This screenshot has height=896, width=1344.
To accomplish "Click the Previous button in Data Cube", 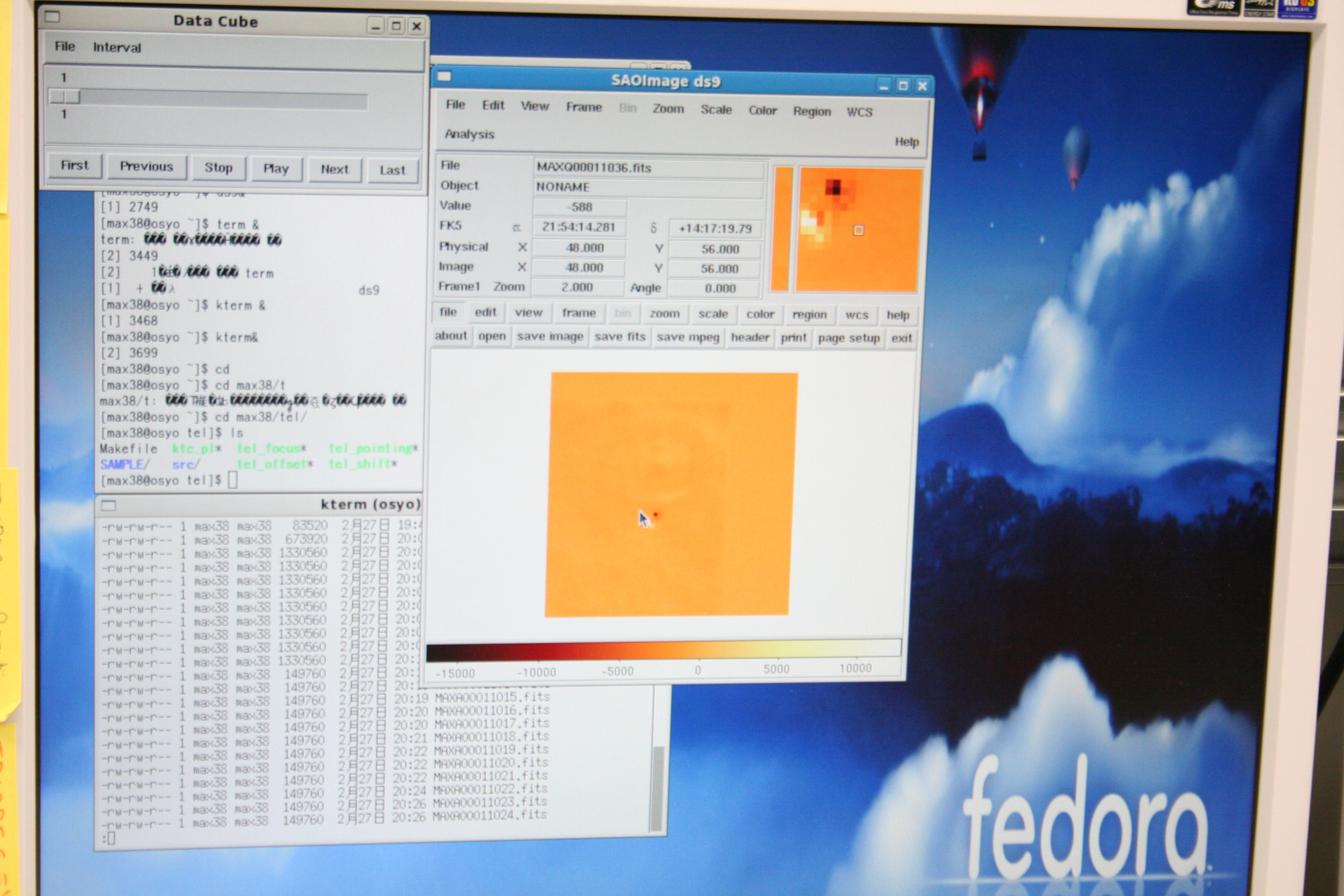I will pos(146,167).
